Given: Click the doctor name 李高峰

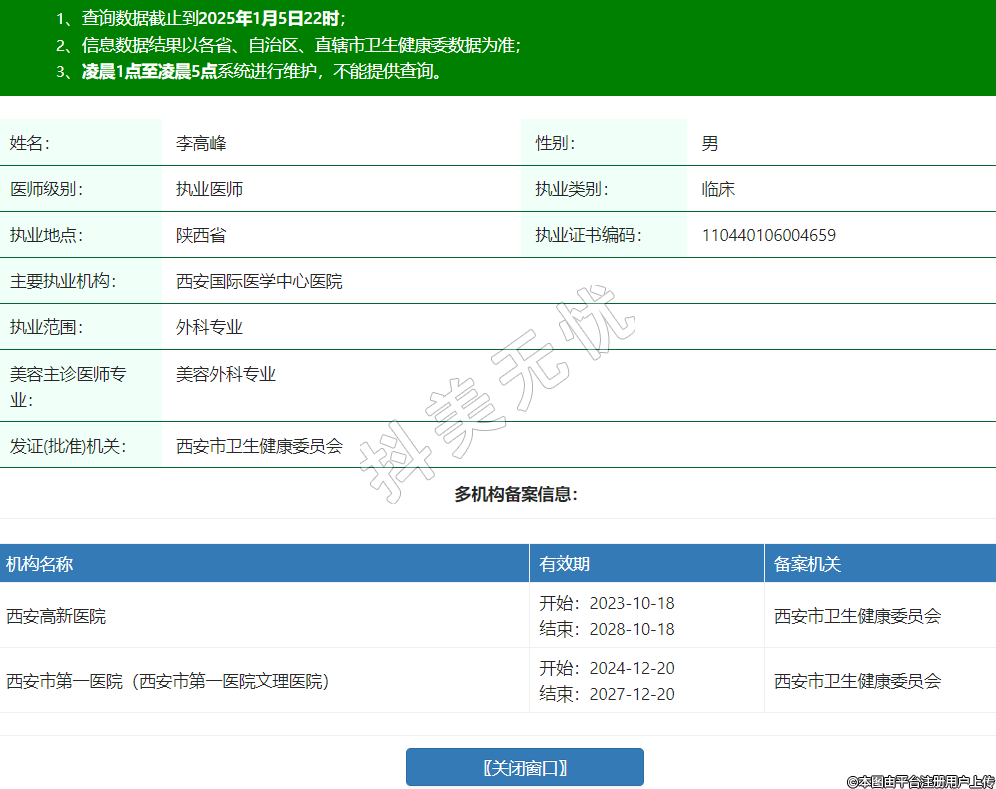Looking at the screenshot, I should pos(202,143).
